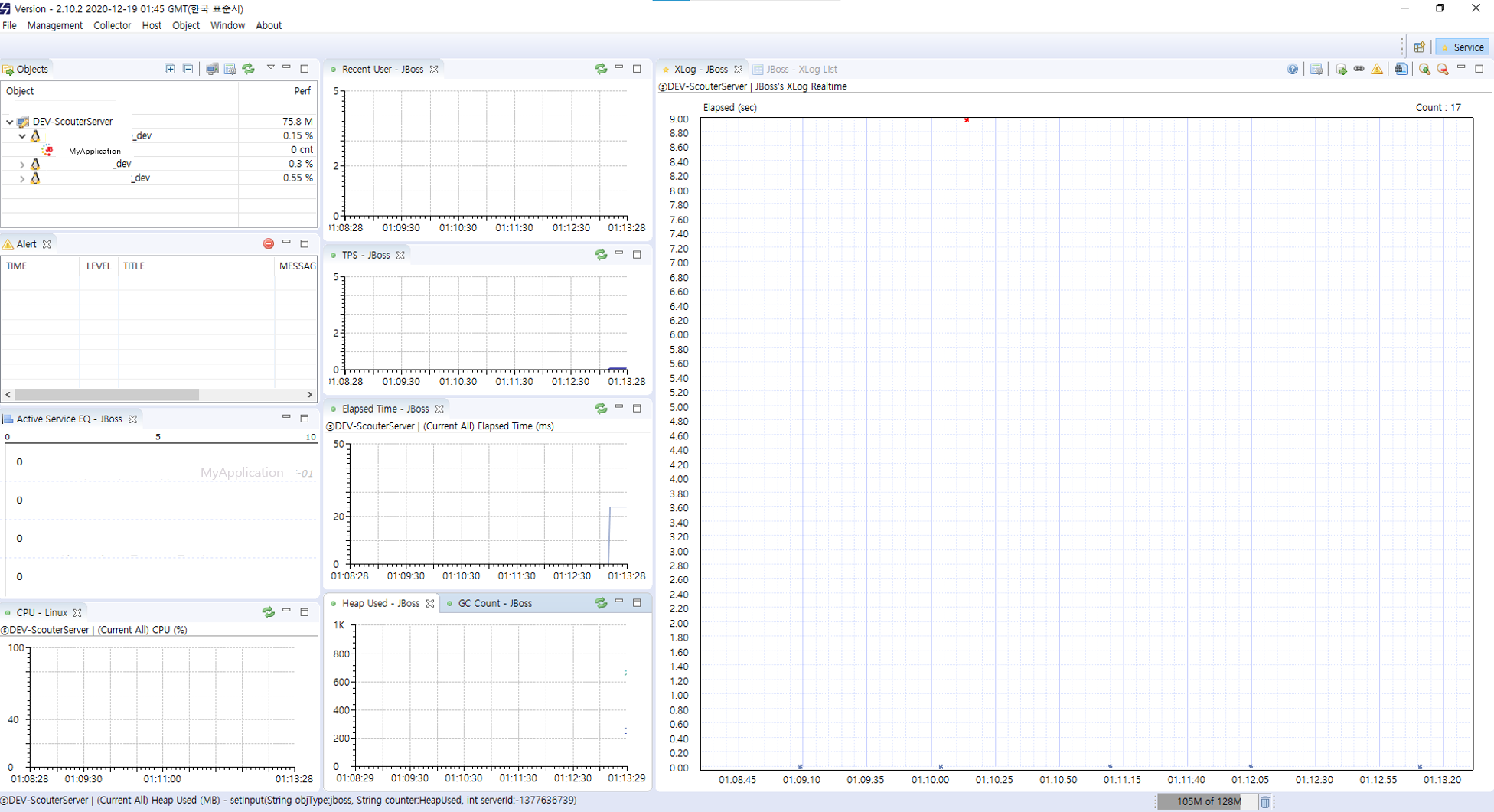Select the MyApplication tree item

[95, 151]
